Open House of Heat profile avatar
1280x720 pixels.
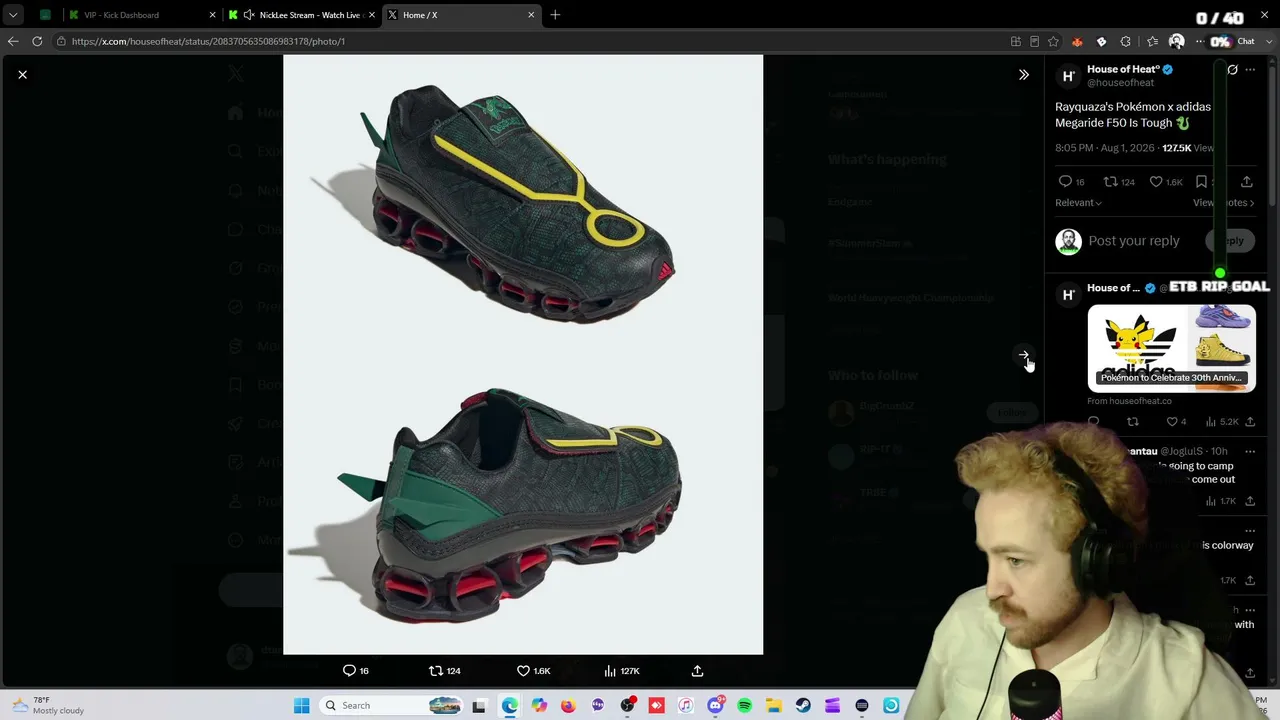coord(1068,75)
